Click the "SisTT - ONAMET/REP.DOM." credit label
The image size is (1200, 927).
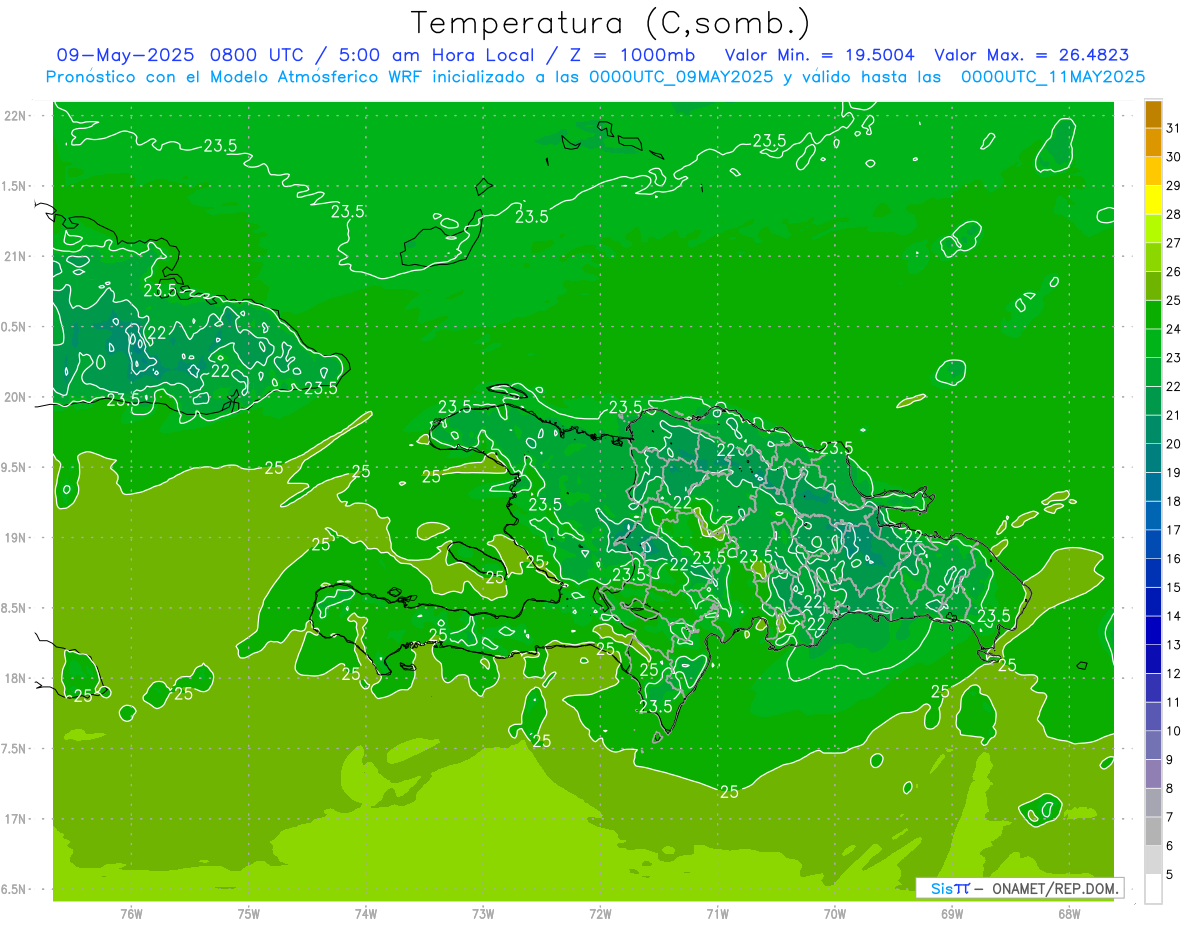click(x=1021, y=888)
